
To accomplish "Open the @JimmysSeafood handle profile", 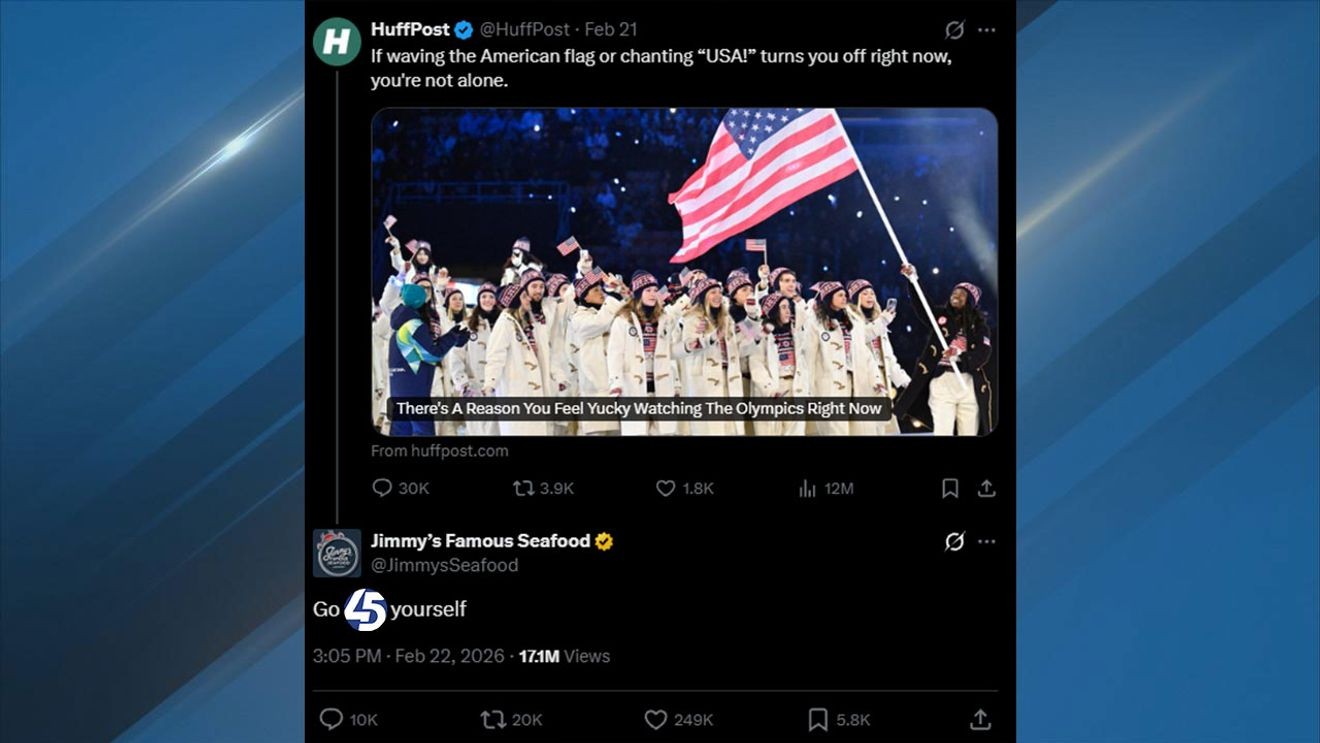I will (x=444, y=565).
